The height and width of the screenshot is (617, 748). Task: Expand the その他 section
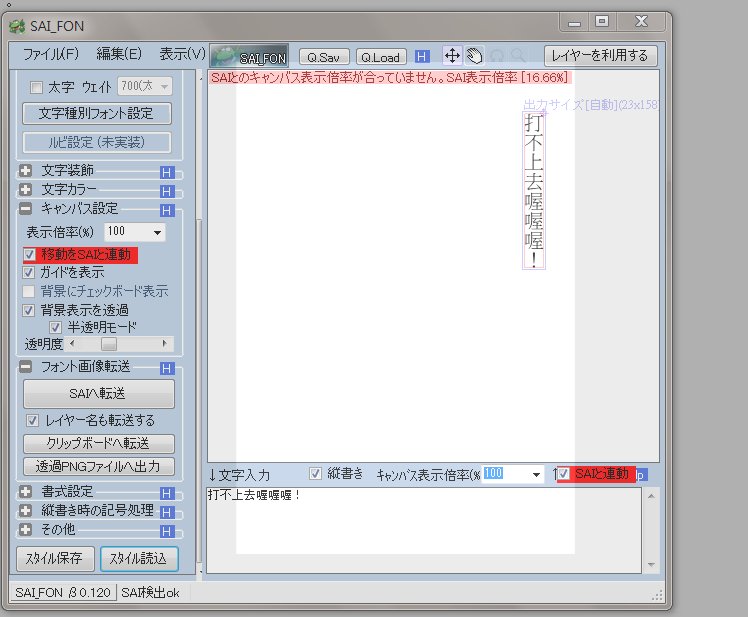point(25,529)
